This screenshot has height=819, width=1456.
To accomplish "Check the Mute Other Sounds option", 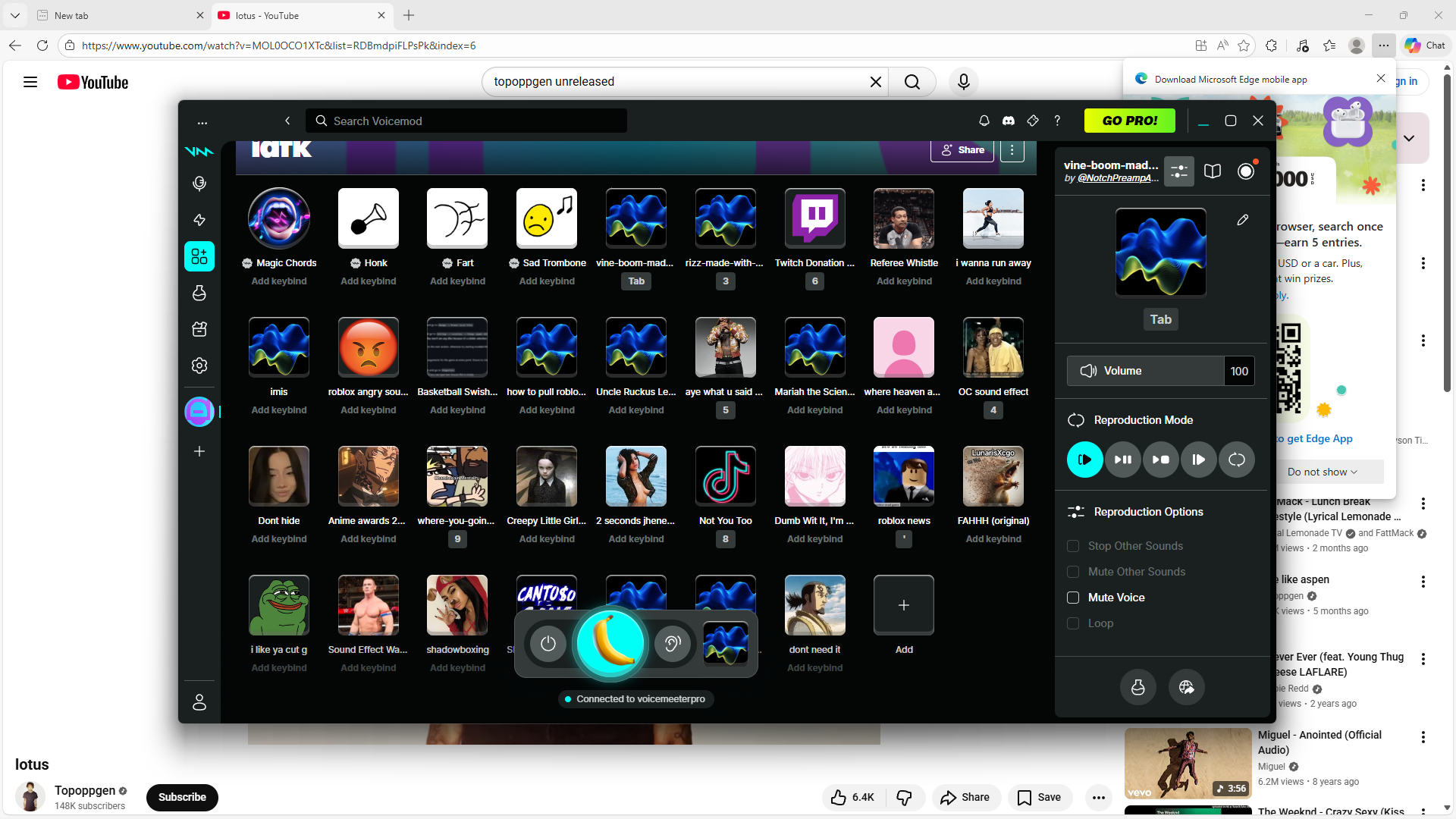I will coord(1073,572).
